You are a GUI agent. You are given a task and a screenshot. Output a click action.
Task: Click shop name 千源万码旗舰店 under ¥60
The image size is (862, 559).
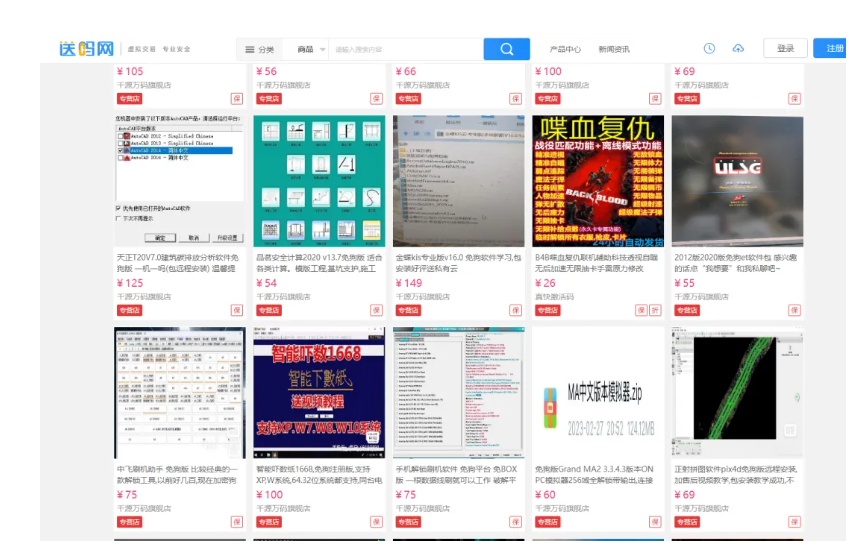562,508
